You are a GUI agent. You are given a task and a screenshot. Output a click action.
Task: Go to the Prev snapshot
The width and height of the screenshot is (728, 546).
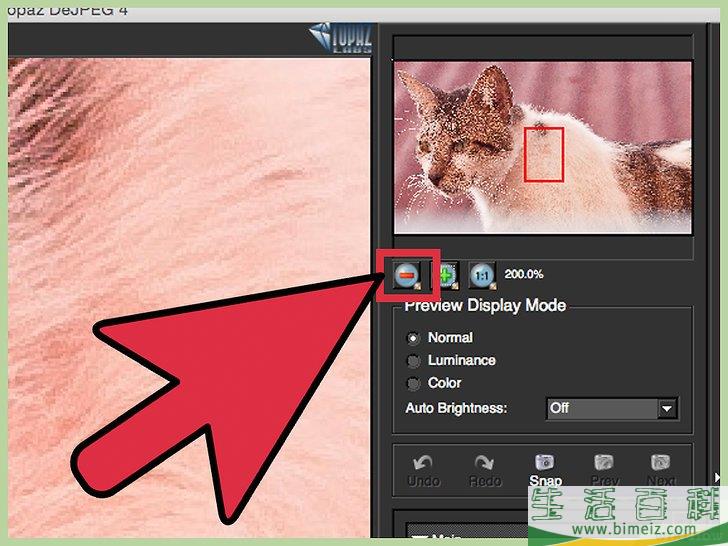[604, 471]
